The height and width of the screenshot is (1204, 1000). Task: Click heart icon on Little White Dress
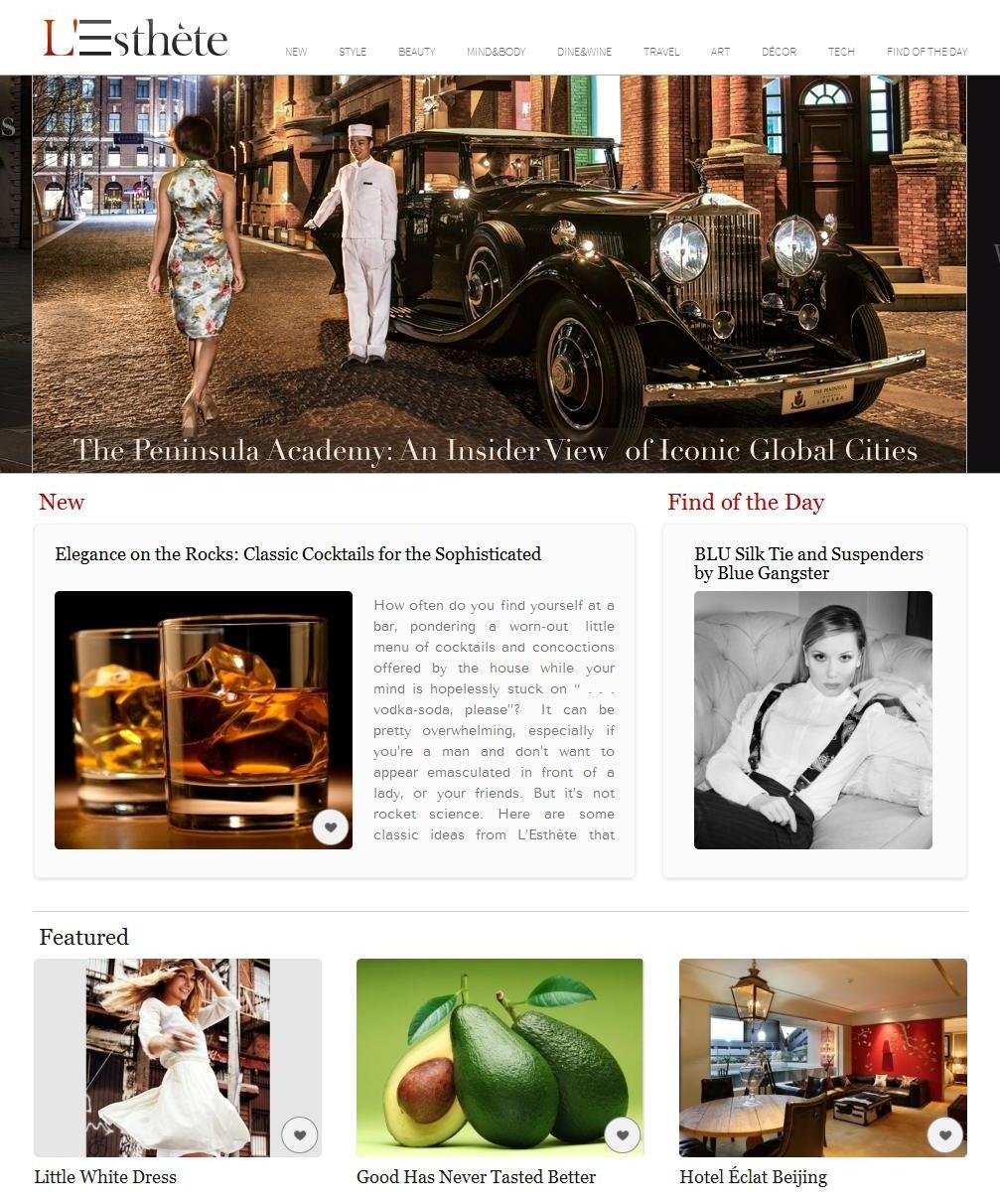(299, 1134)
